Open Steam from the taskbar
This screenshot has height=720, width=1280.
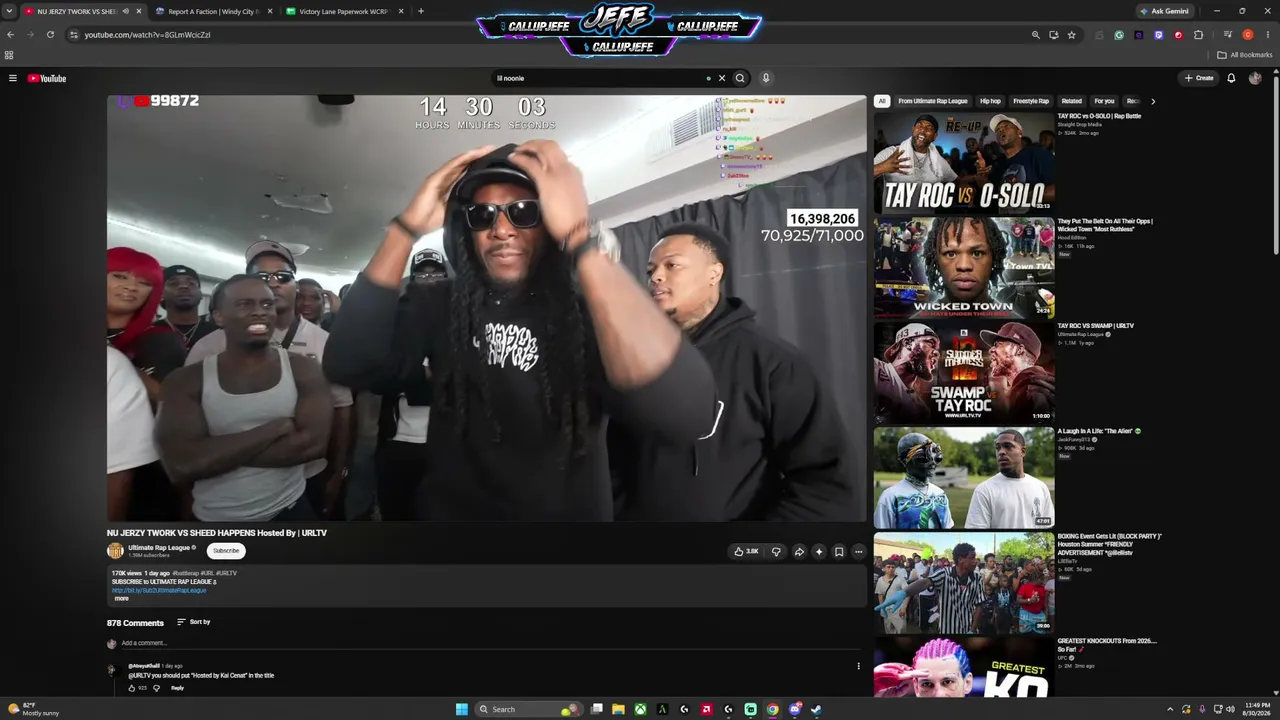coord(816,709)
